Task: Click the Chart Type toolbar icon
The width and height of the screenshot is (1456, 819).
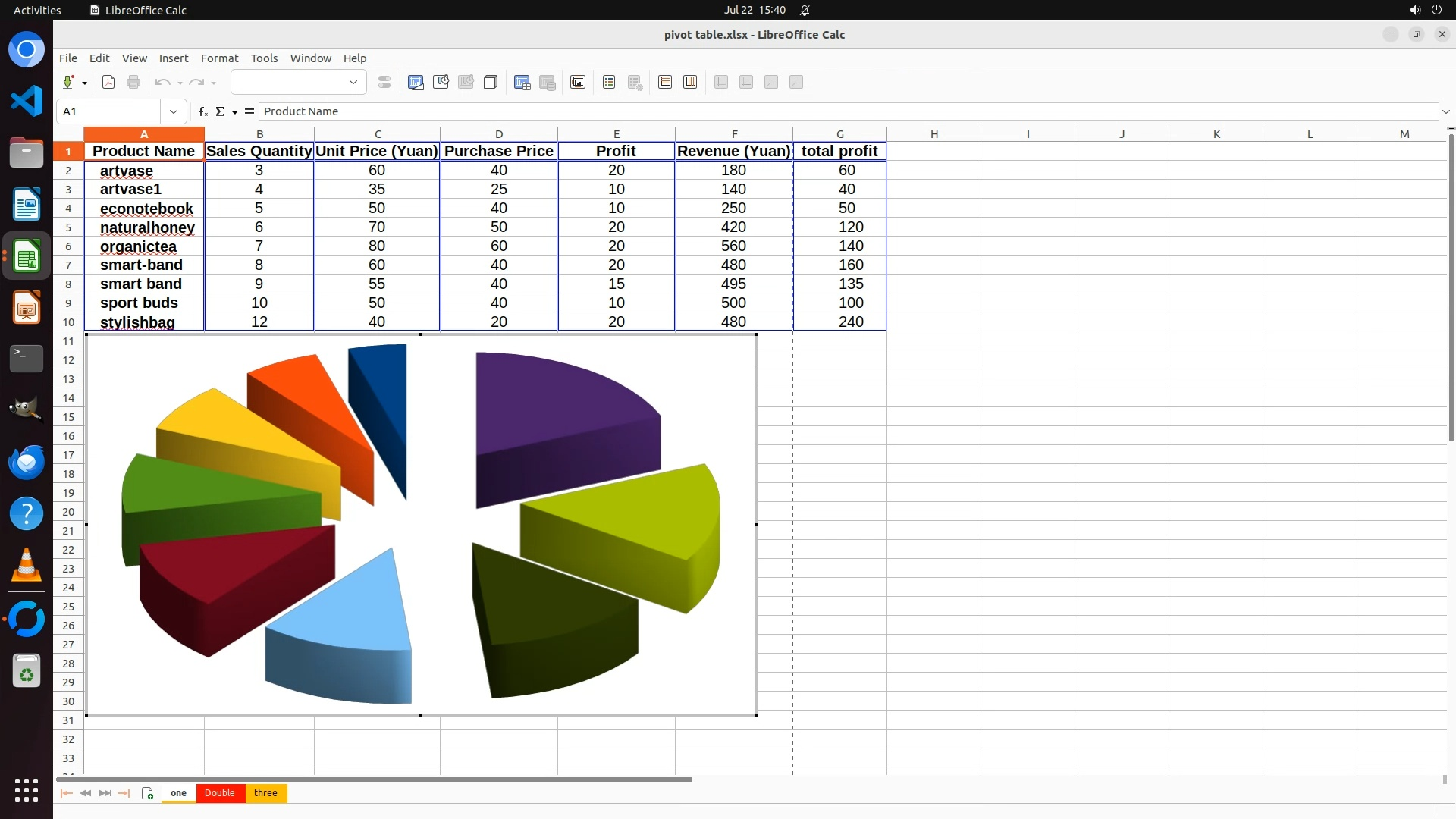Action: point(416,83)
